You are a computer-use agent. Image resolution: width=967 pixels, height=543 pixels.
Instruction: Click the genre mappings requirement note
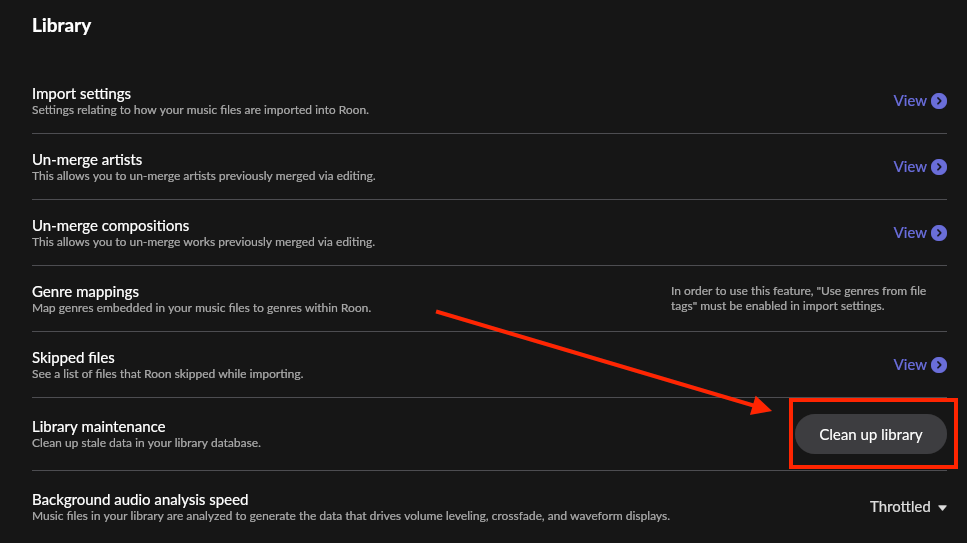coord(798,299)
